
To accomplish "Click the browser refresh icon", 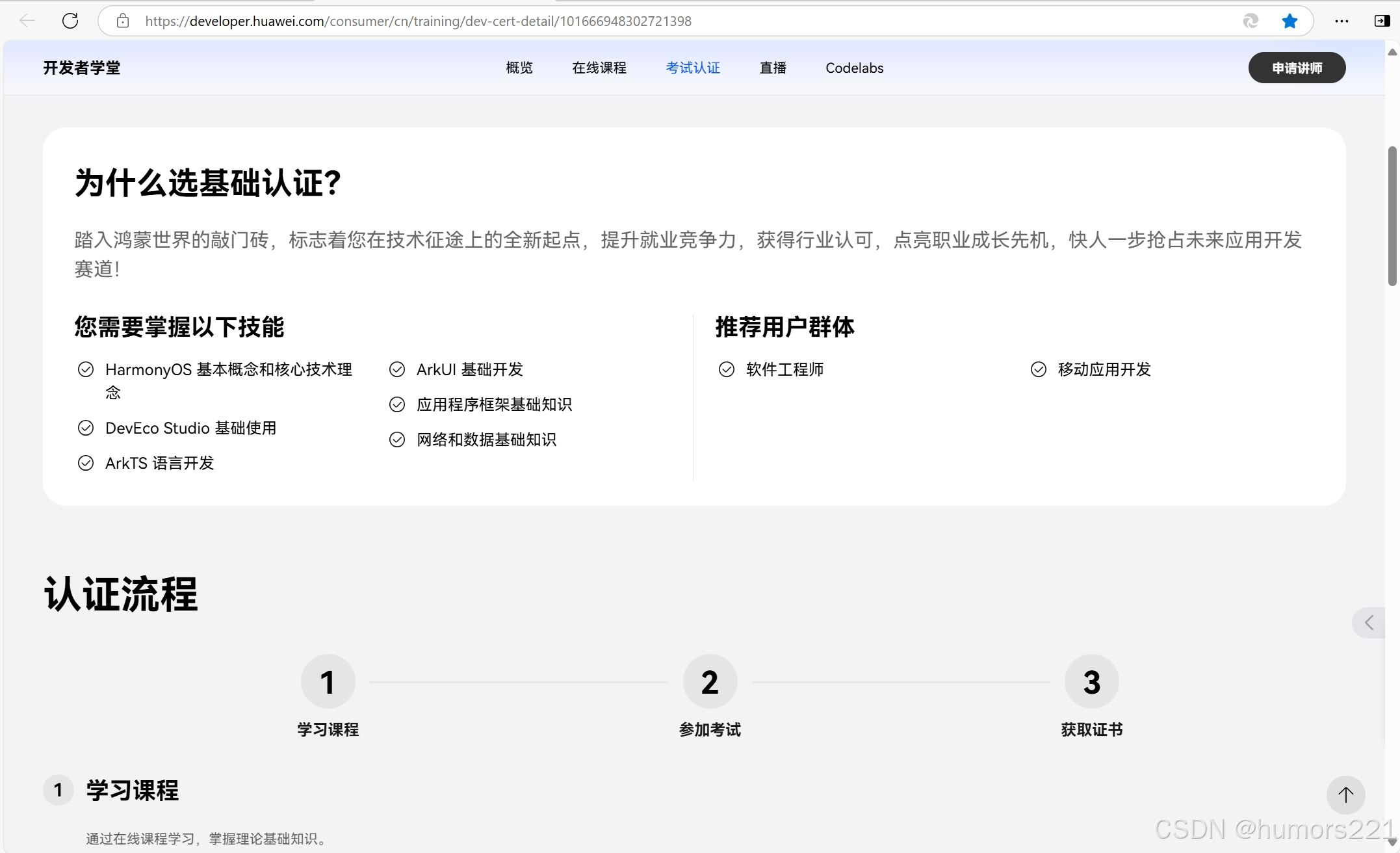I will [70, 21].
